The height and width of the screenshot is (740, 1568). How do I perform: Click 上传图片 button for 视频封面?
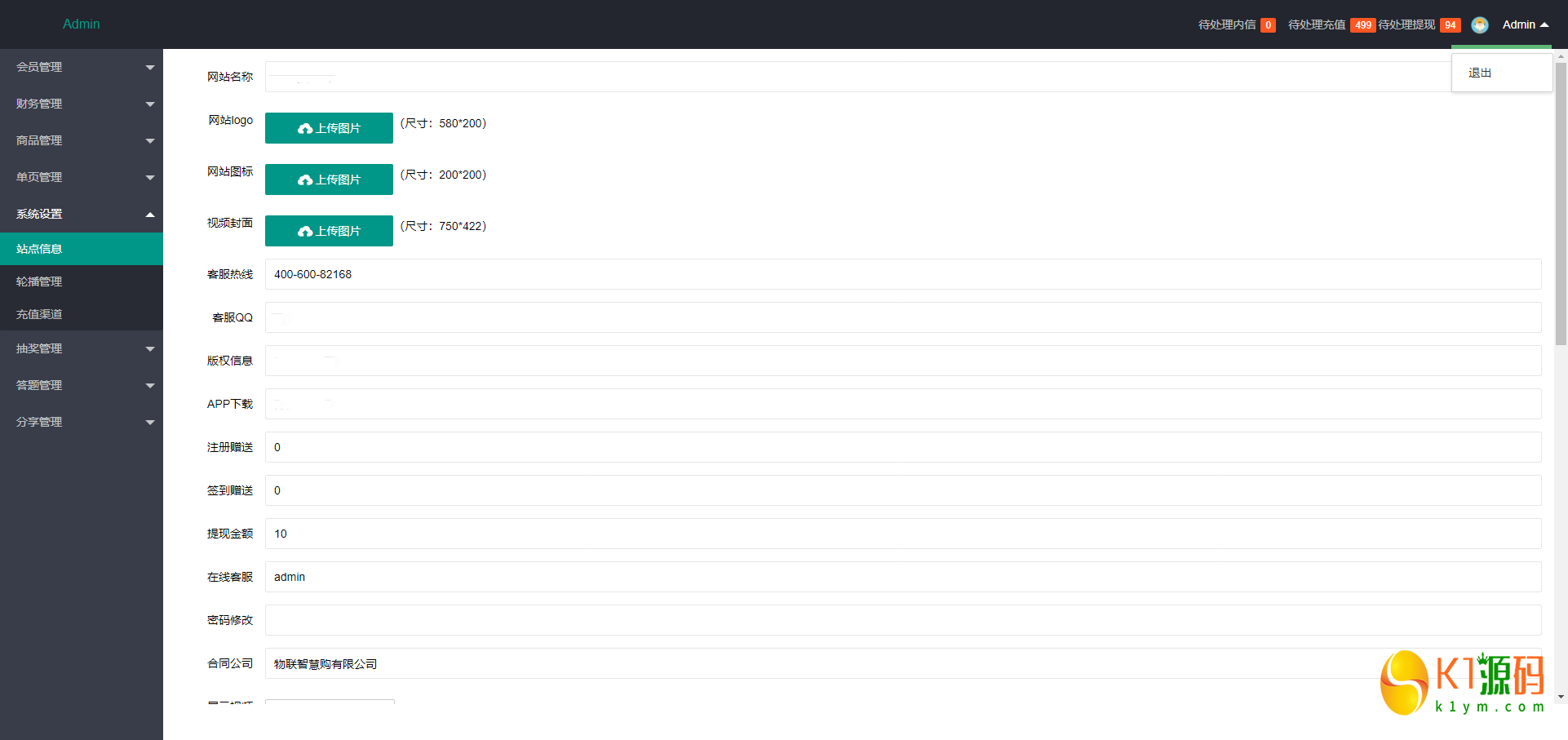coord(329,231)
